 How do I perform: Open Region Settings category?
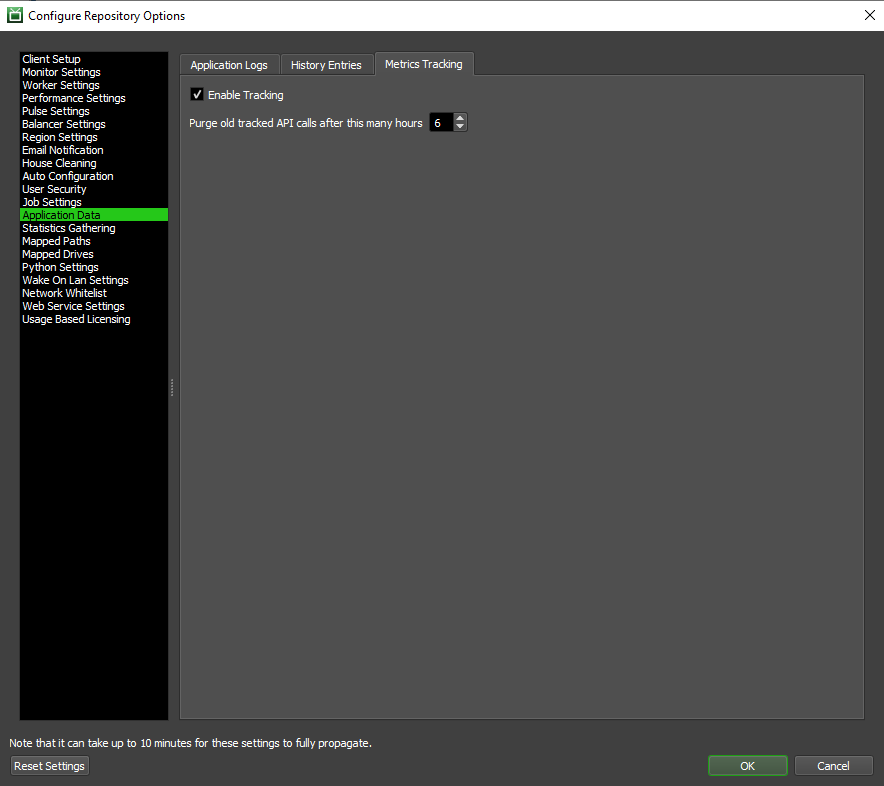(x=94, y=137)
